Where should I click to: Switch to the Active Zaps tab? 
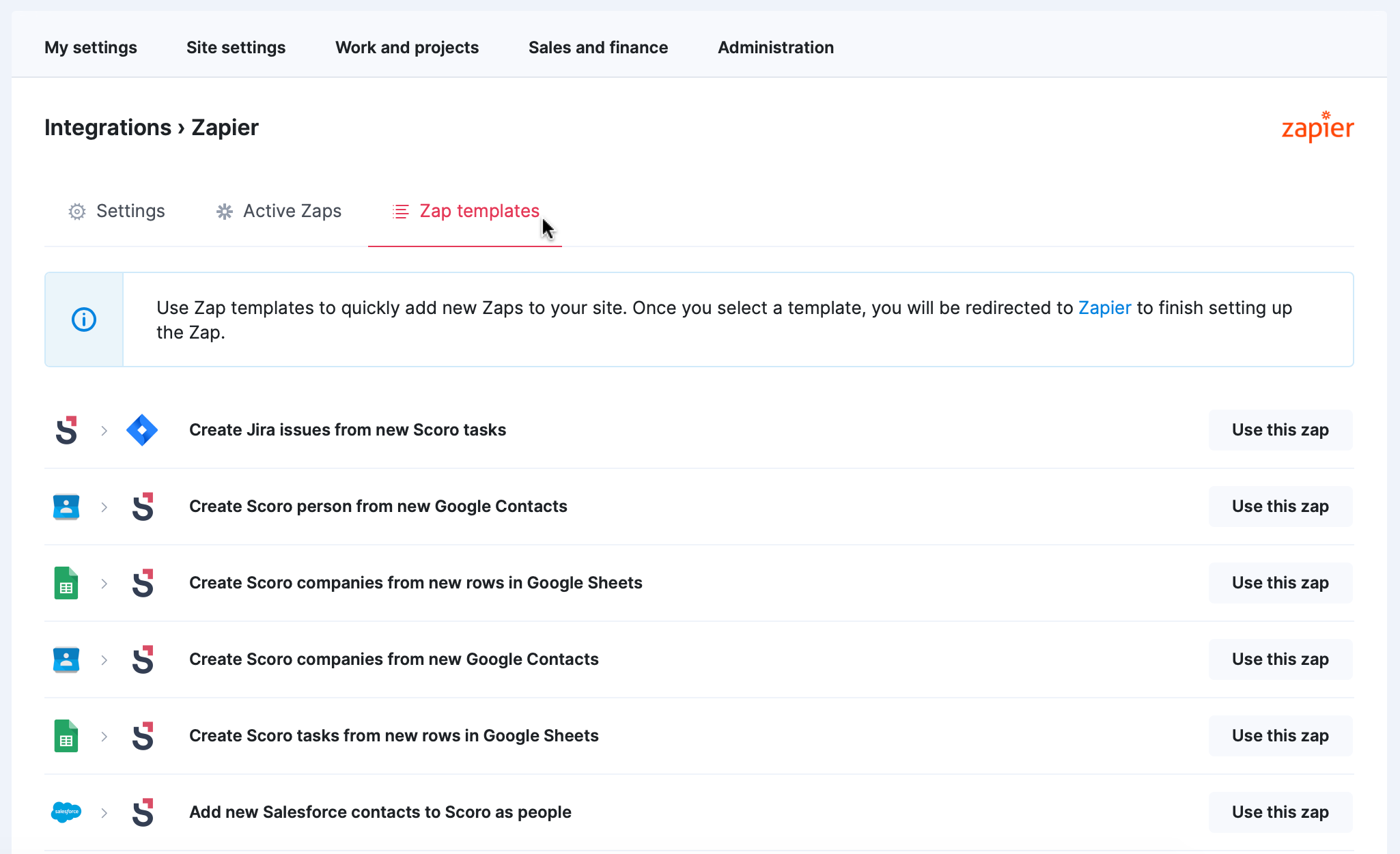pyautogui.click(x=279, y=211)
